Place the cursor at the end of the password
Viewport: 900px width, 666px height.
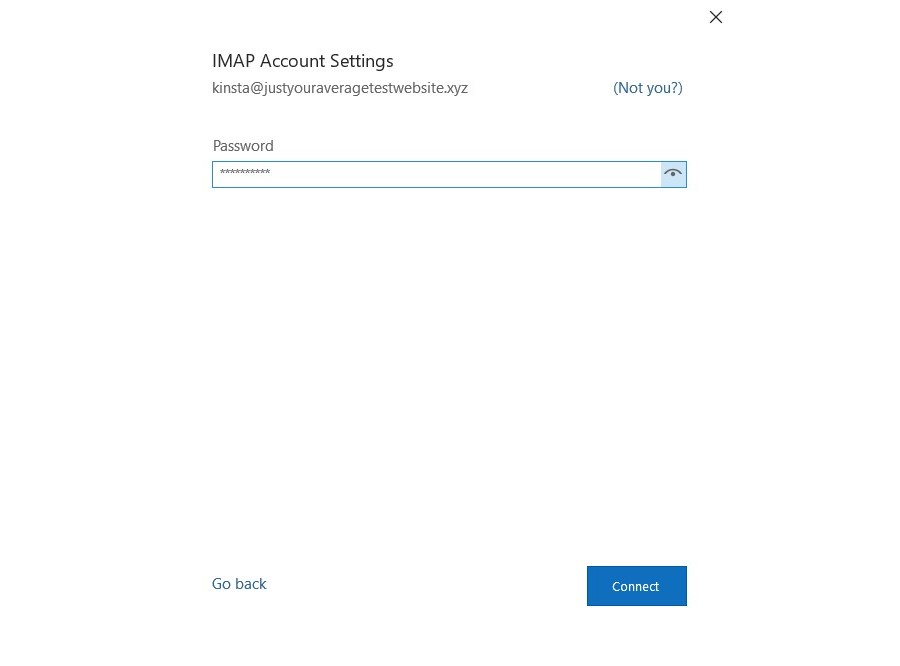click(x=273, y=174)
